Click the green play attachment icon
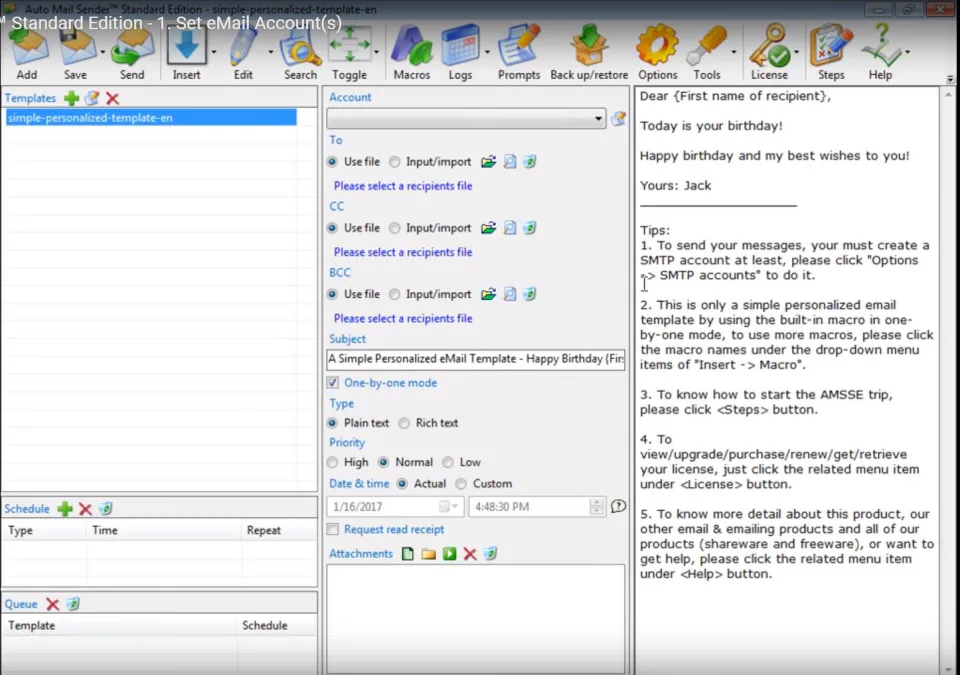The height and width of the screenshot is (675, 960). tap(449, 554)
